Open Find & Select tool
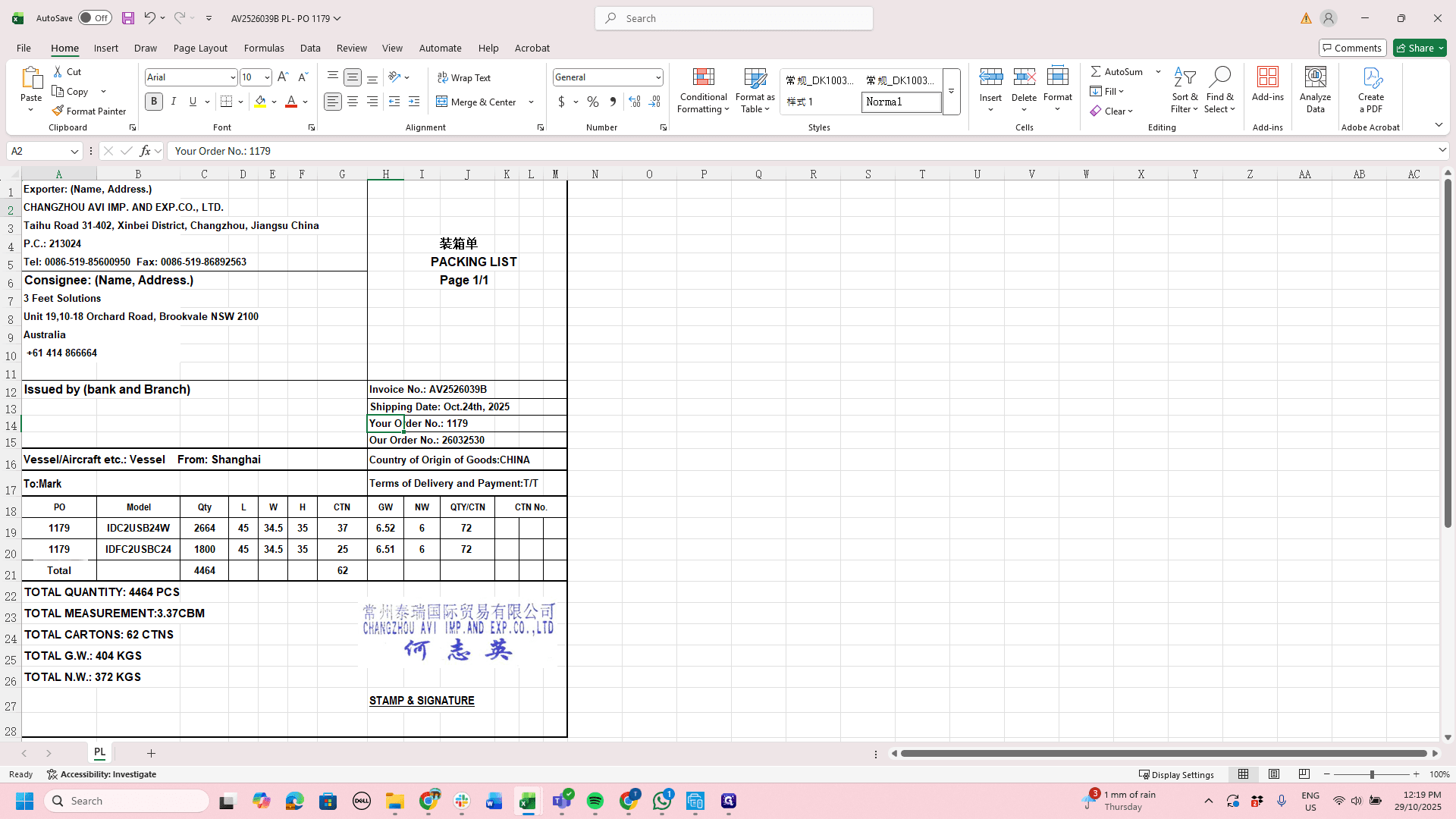The width and height of the screenshot is (1456, 819). [1219, 91]
